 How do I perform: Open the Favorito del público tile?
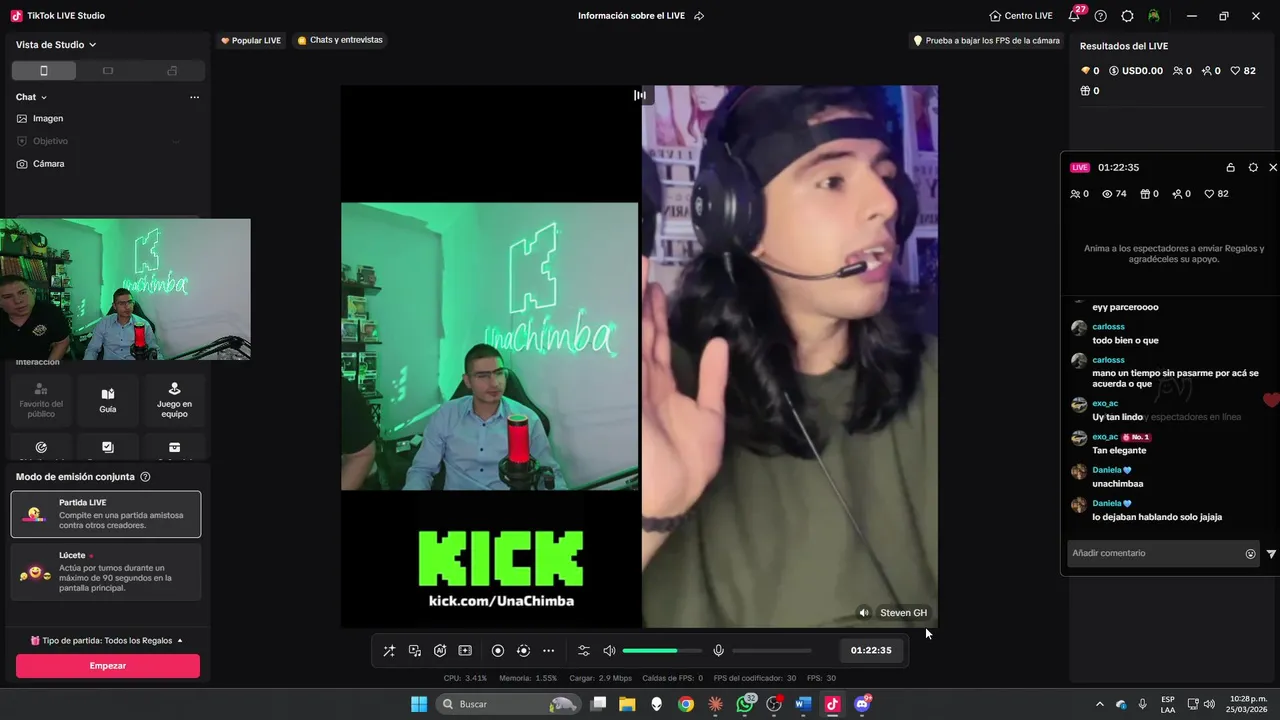41,400
